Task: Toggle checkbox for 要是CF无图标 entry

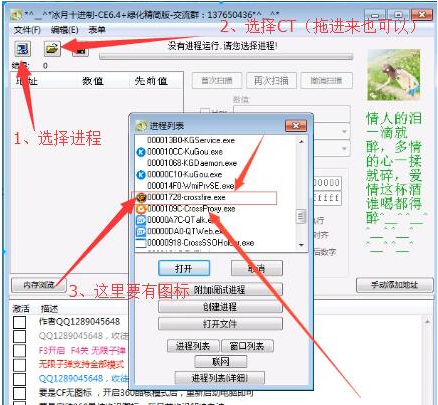Action: 19,393
